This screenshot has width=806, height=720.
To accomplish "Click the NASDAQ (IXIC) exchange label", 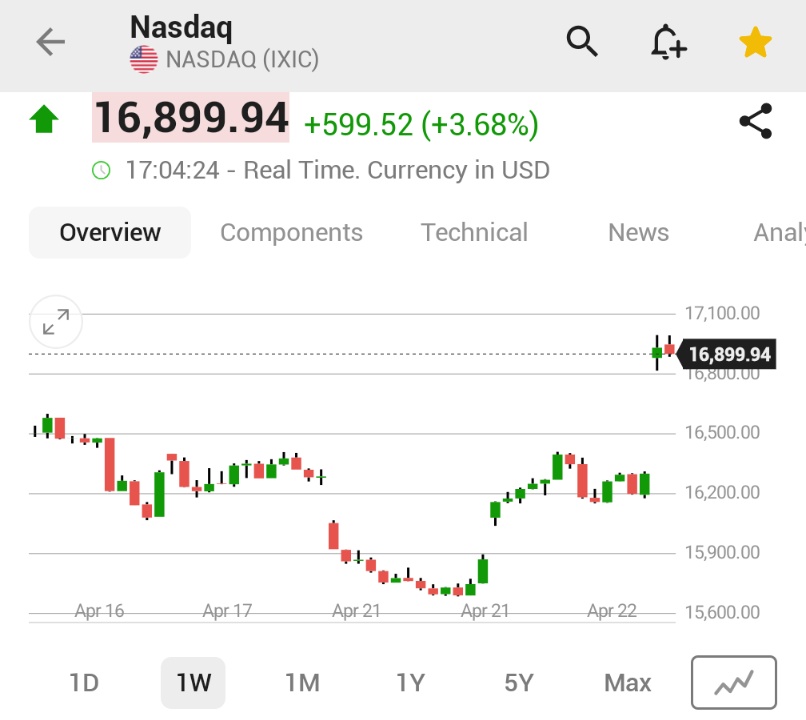I will [243, 60].
